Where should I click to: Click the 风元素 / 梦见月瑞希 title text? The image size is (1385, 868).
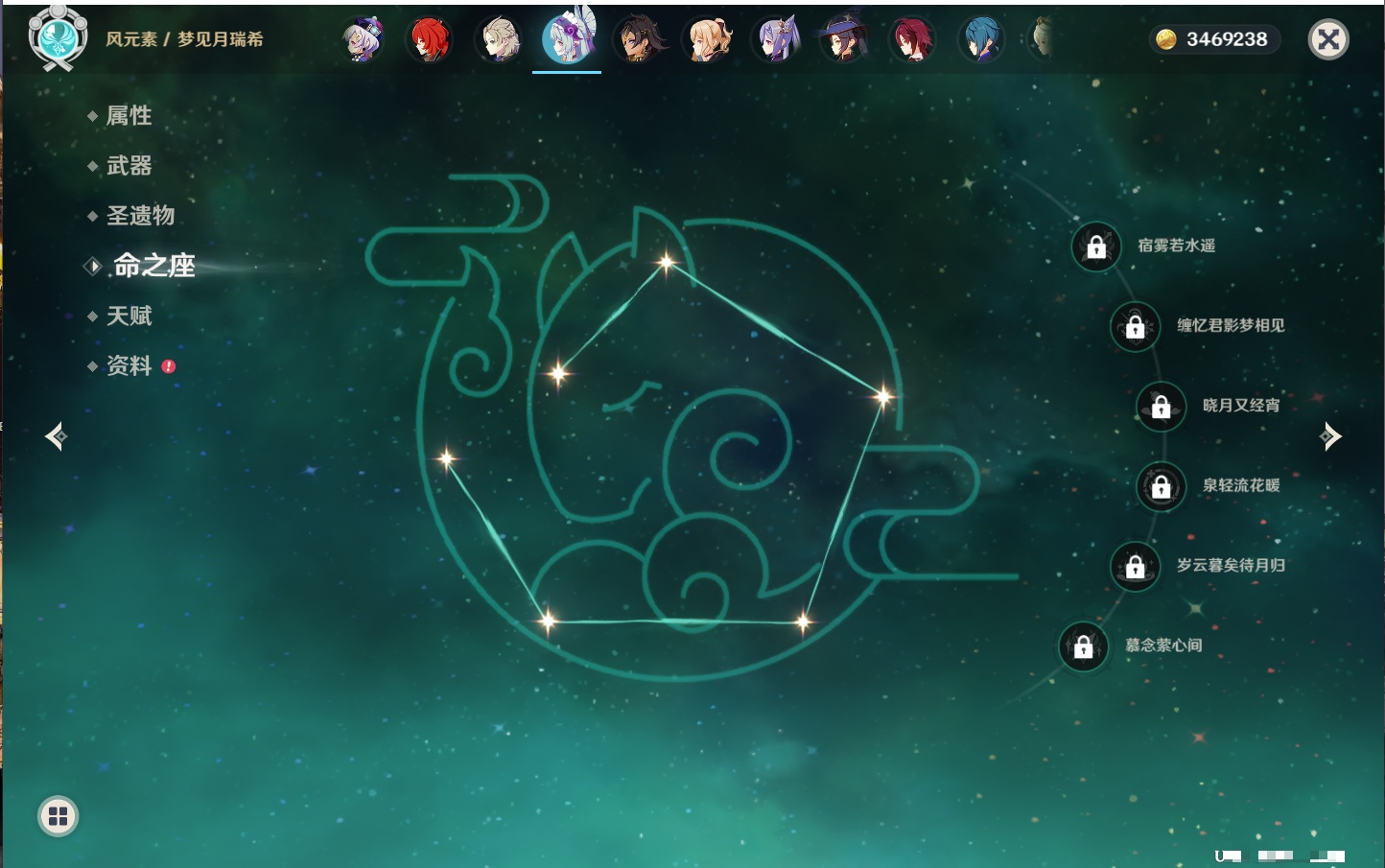coord(184,39)
